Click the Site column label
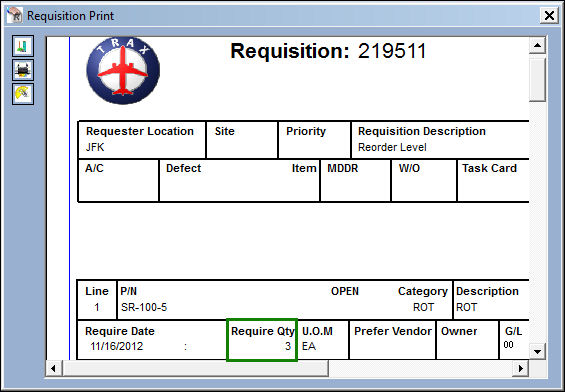The height and width of the screenshot is (392, 565). pyautogui.click(x=224, y=131)
